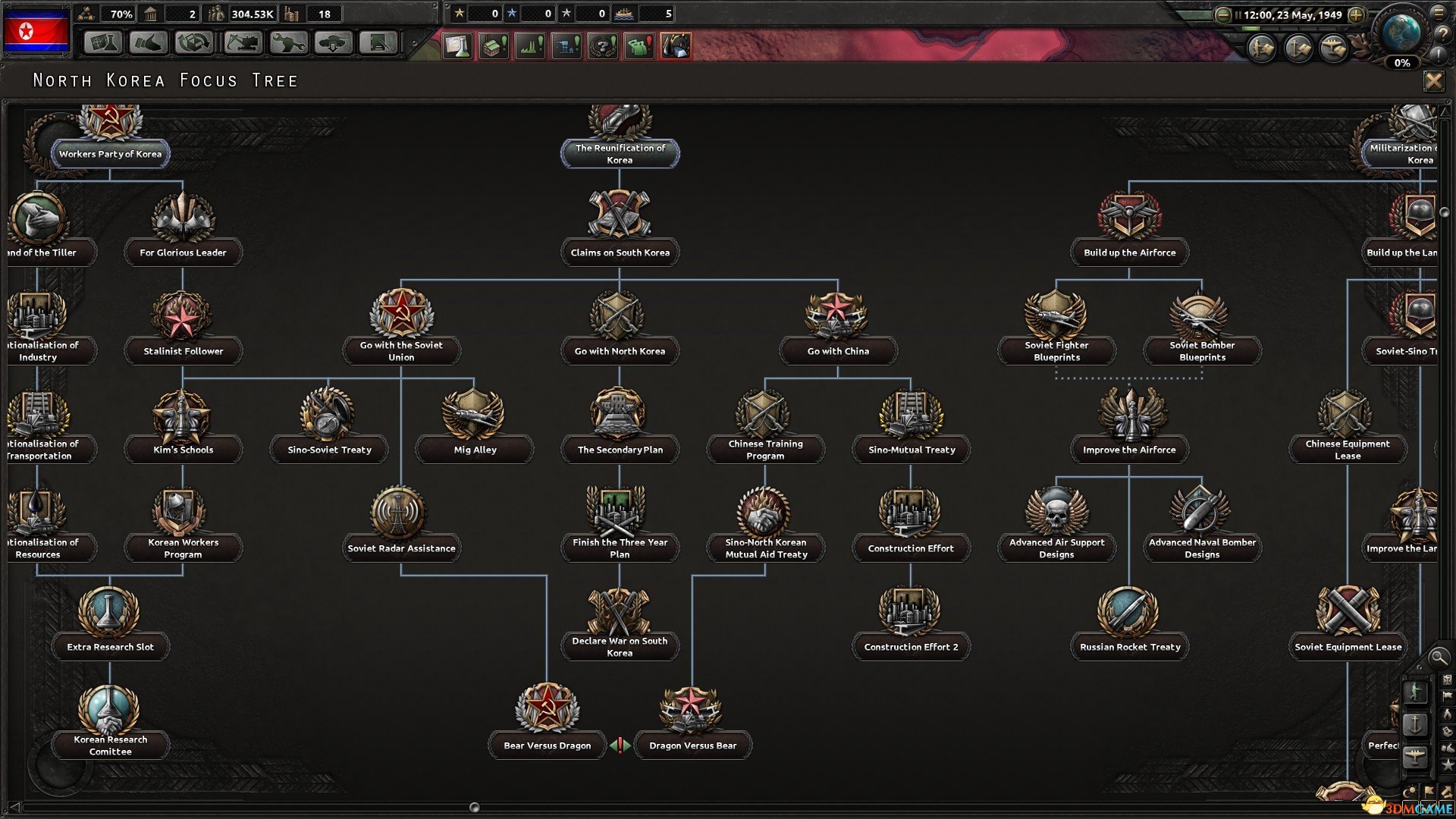Toggle the naval map mode anchor button
This screenshot has height=819, width=1456.
(x=1415, y=725)
